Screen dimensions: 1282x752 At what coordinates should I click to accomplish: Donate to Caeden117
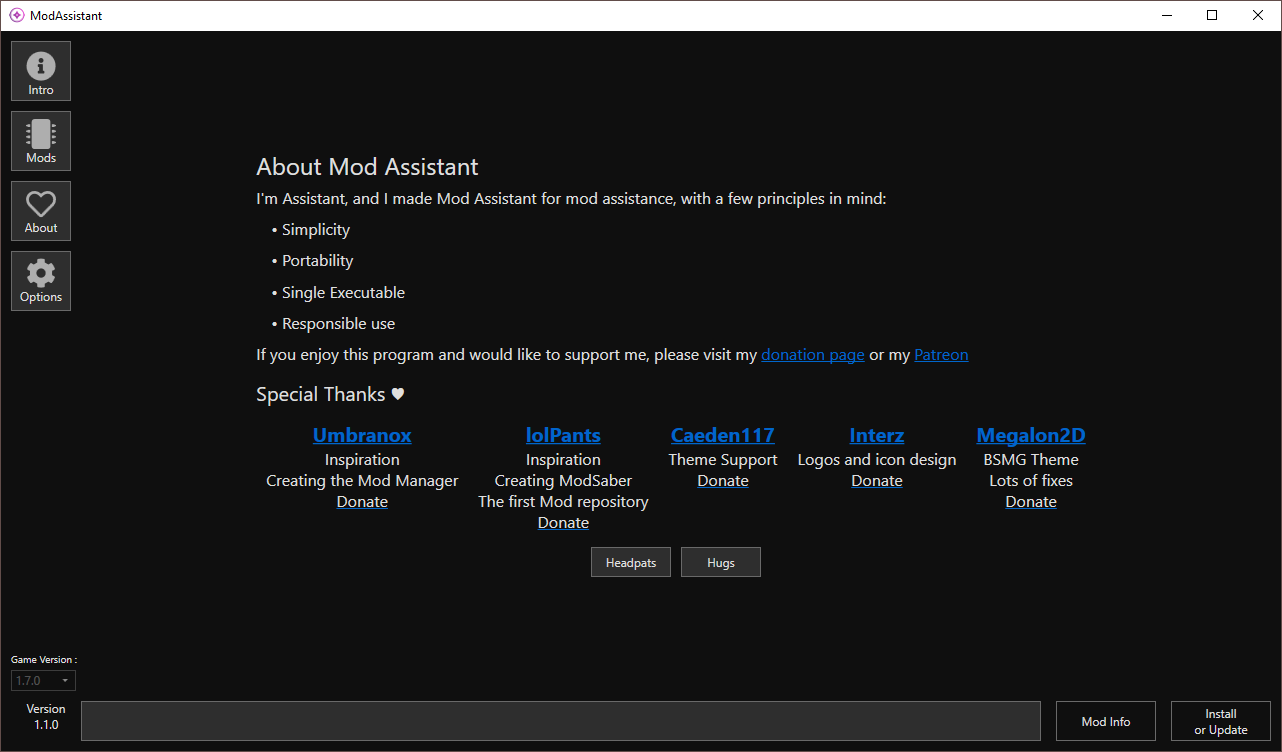tap(723, 481)
